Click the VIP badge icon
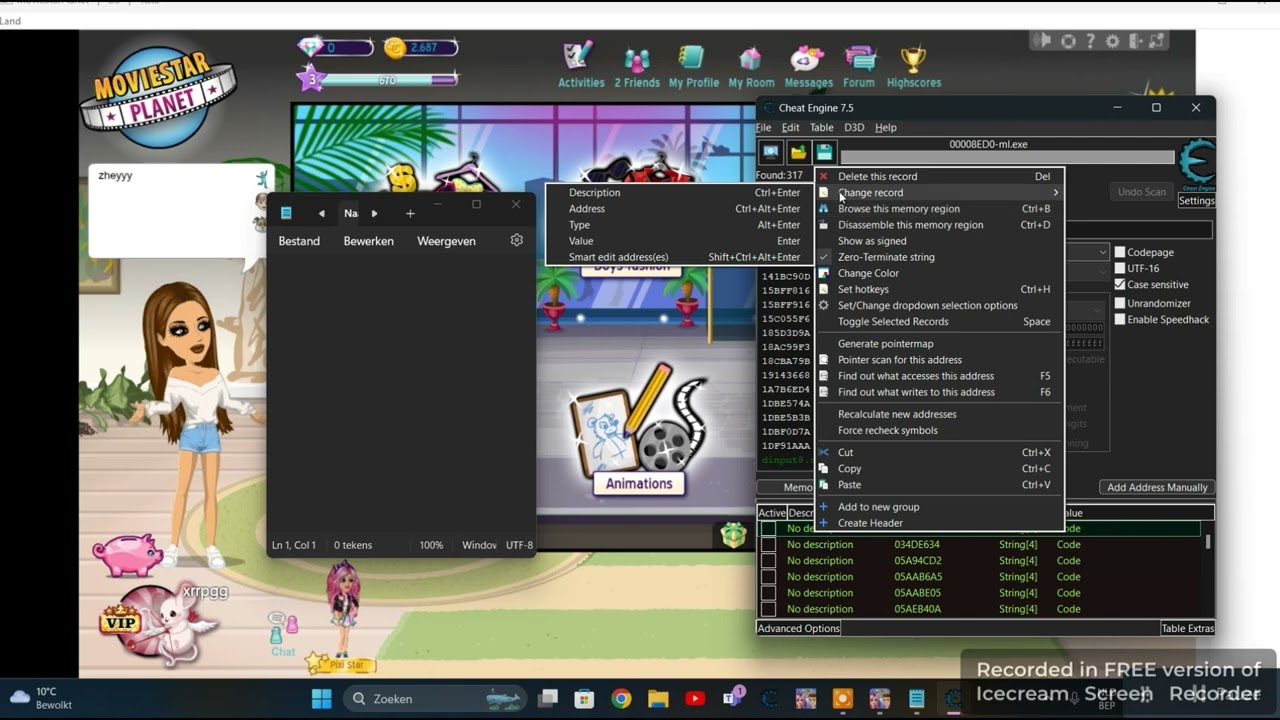 120,621
